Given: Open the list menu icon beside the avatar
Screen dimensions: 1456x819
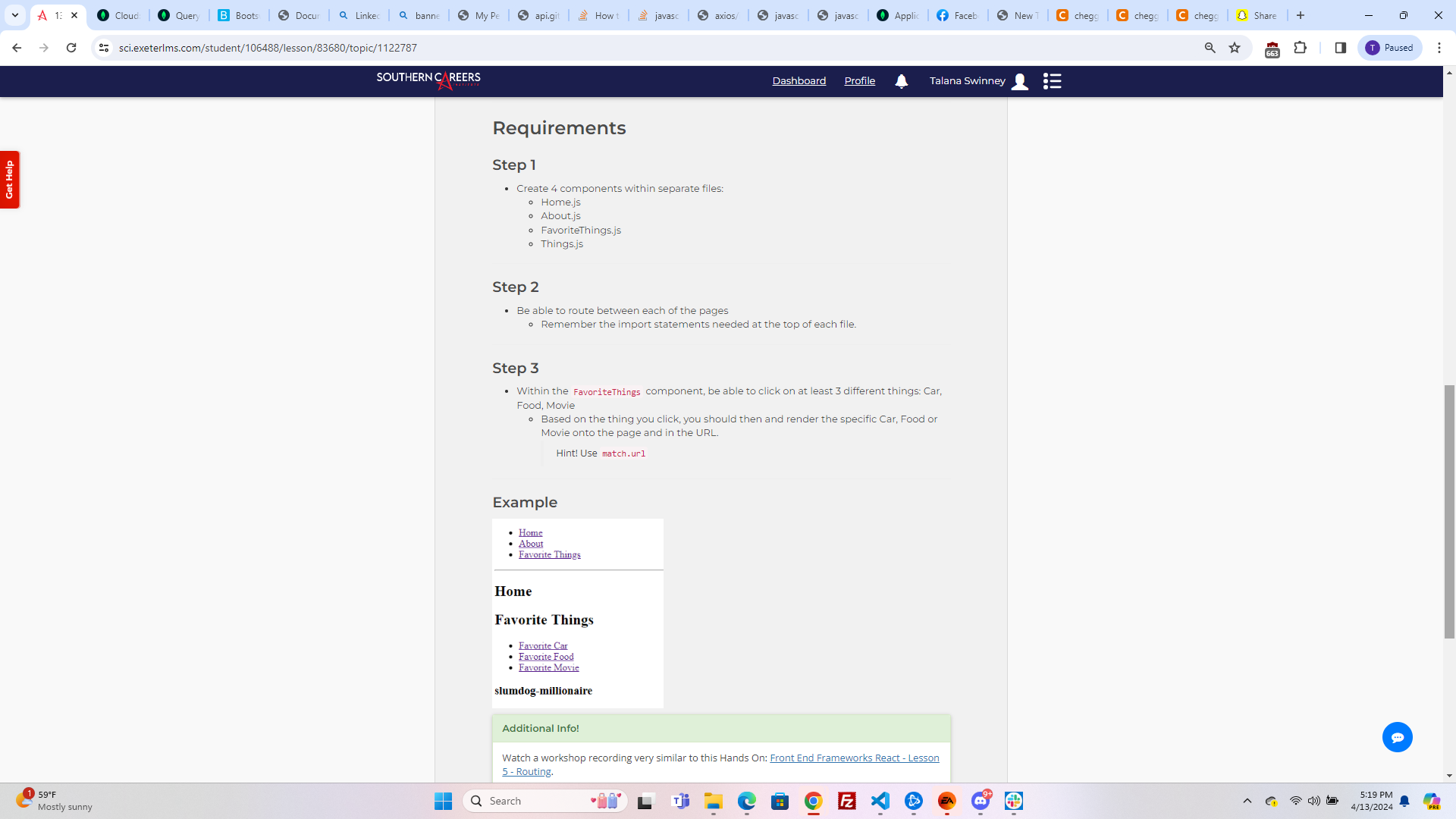Looking at the screenshot, I should tap(1053, 81).
